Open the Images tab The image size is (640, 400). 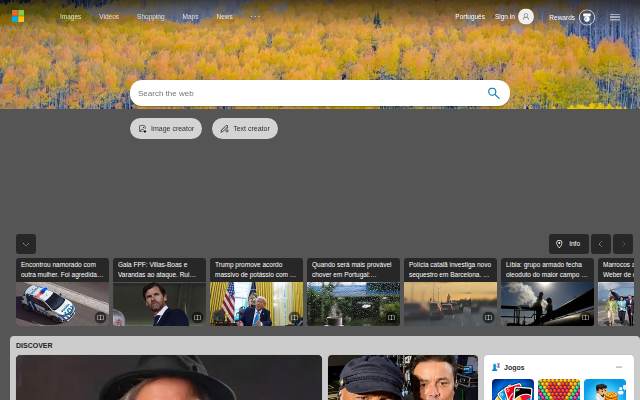point(70,17)
